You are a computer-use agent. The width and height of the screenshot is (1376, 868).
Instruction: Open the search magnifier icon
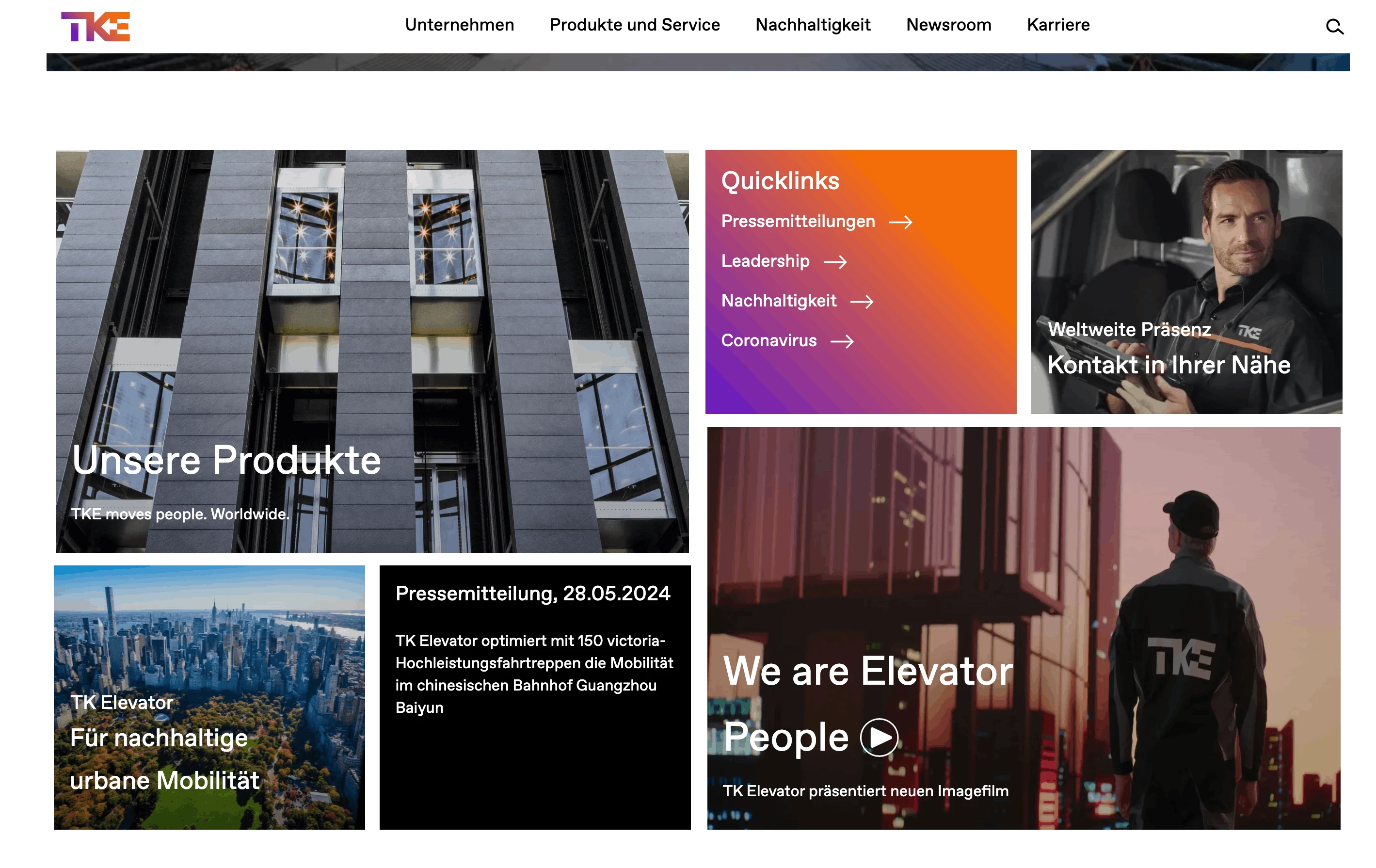click(x=1334, y=26)
